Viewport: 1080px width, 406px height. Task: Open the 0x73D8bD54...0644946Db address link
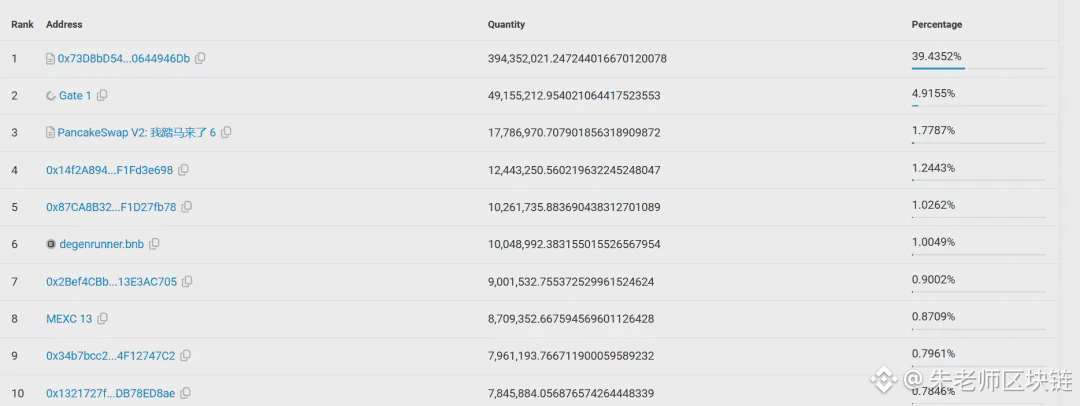click(123, 59)
